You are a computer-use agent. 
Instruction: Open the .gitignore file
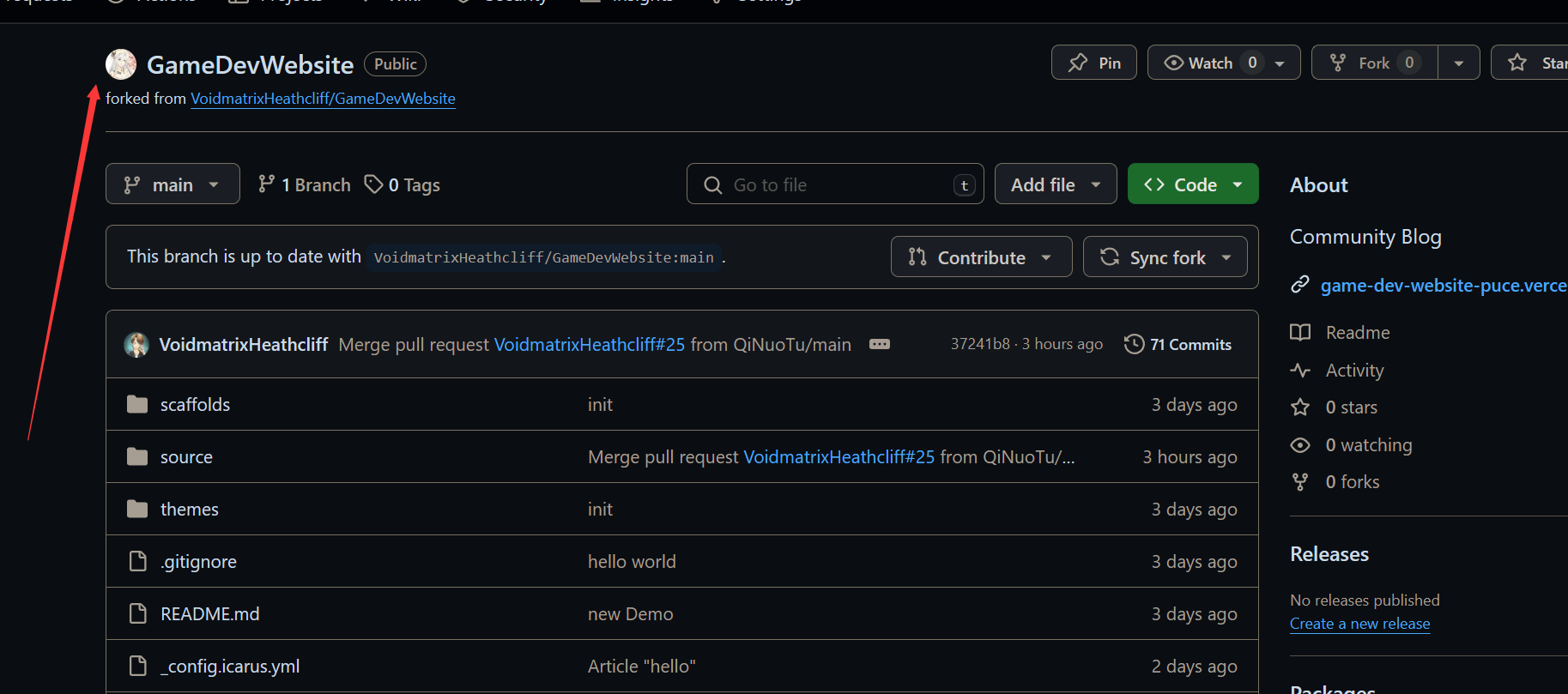(198, 561)
